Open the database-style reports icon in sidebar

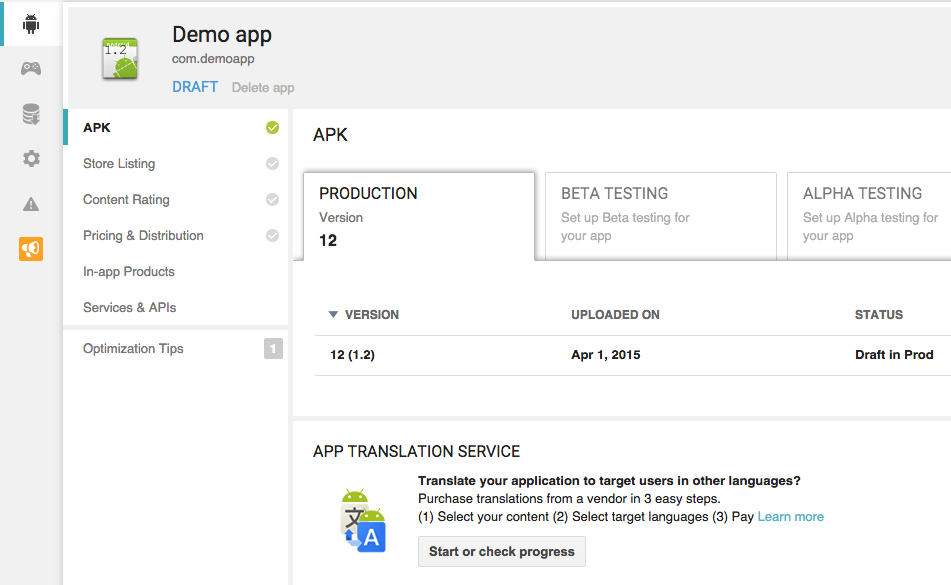click(x=31, y=114)
